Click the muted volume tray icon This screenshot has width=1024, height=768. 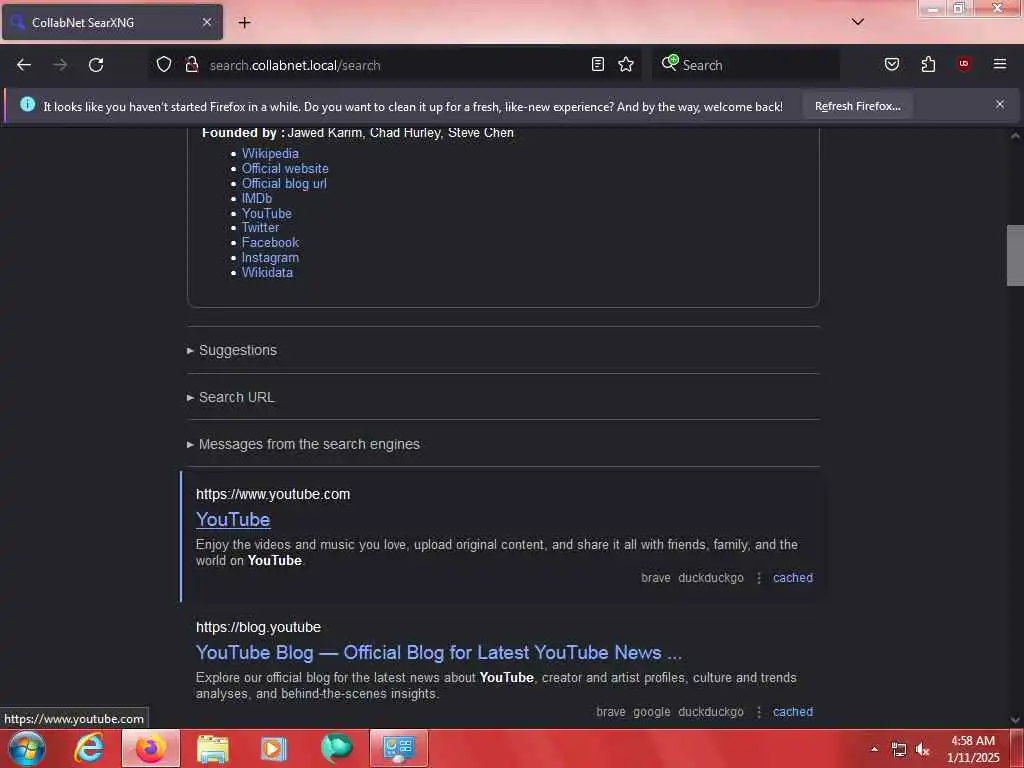[x=922, y=750]
